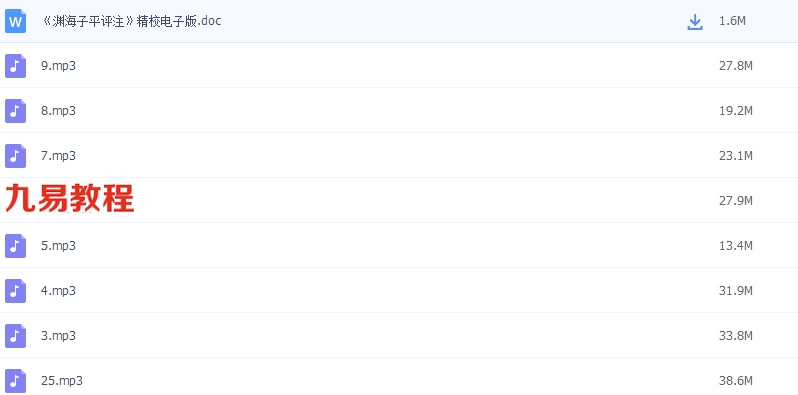Click the audio icon beside 3.mp3
Viewport: 798px width, 395px height.
[15, 336]
